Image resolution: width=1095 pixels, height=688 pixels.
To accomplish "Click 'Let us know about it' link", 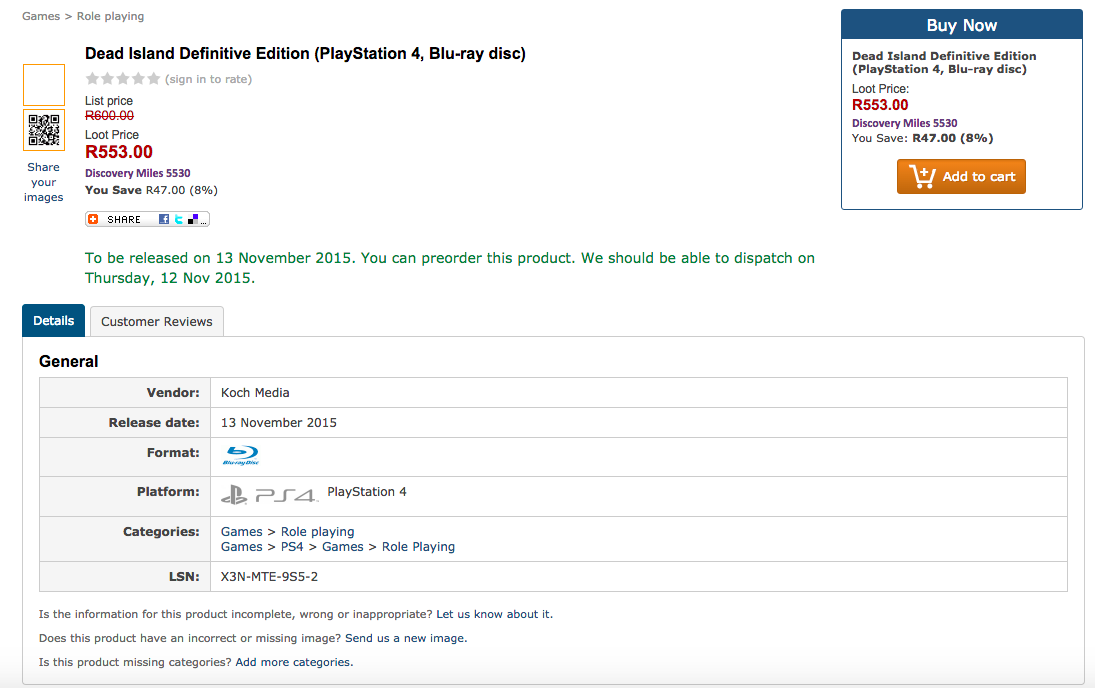I will click(x=493, y=614).
